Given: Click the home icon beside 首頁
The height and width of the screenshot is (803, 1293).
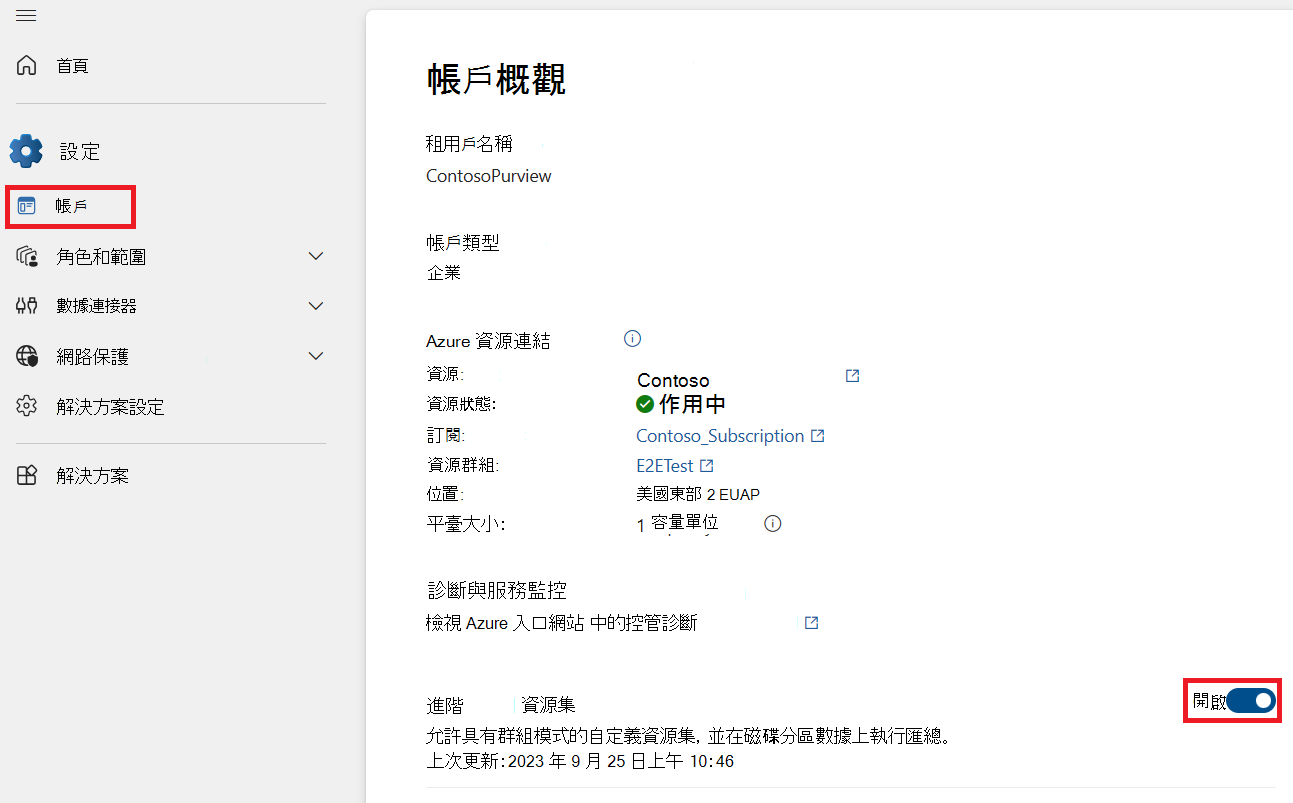Looking at the screenshot, I should point(27,66).
